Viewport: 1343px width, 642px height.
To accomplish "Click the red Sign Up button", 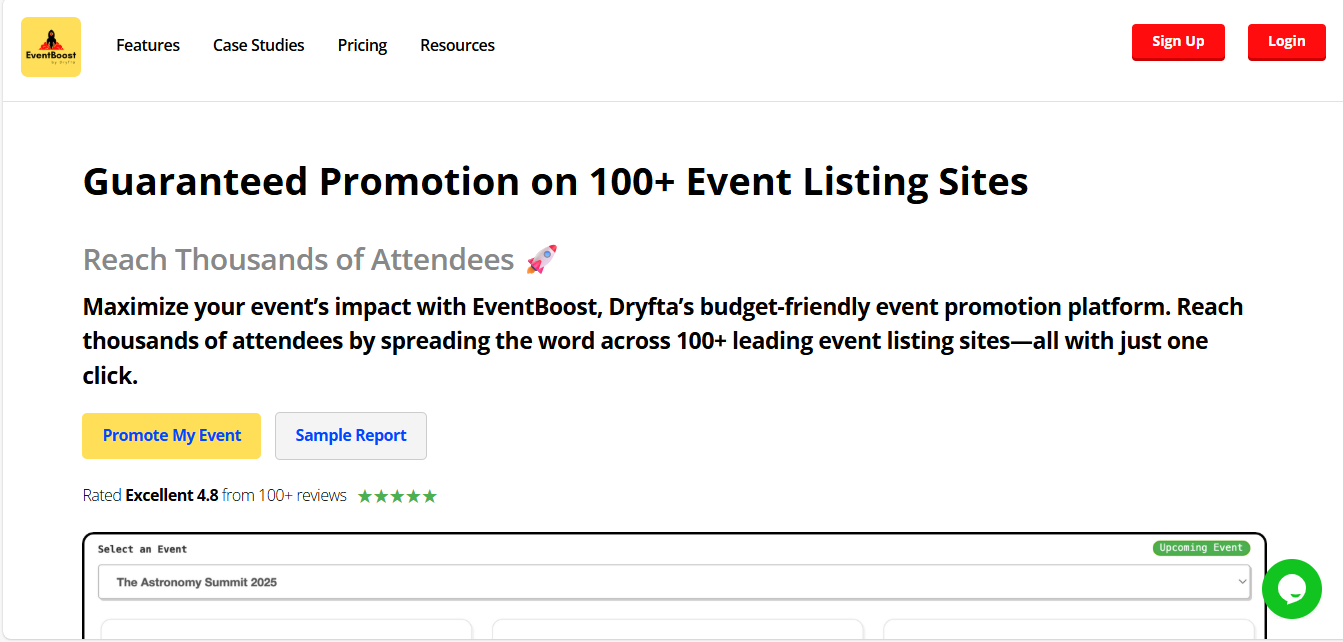I will (1178, 42).
